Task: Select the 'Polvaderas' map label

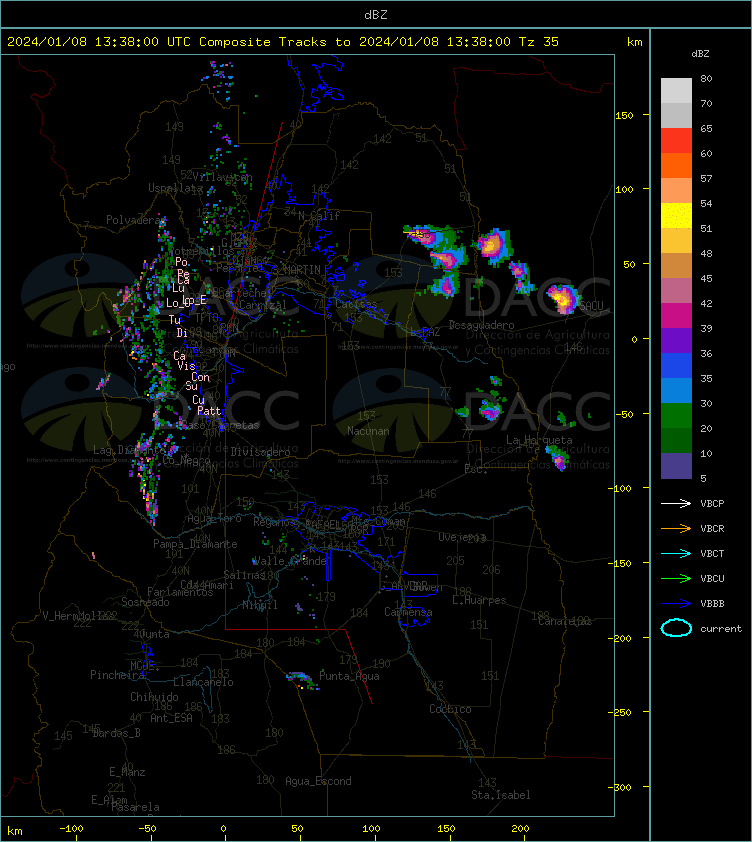Action: (135, 220)
